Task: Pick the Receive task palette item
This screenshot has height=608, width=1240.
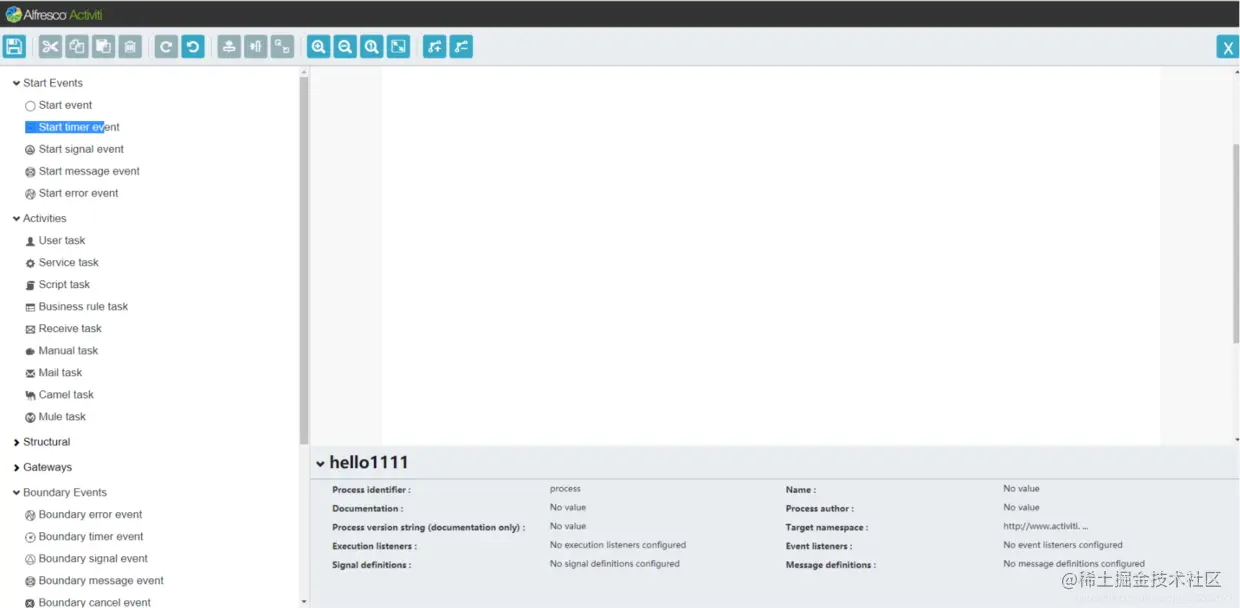Action: (63, 328)
